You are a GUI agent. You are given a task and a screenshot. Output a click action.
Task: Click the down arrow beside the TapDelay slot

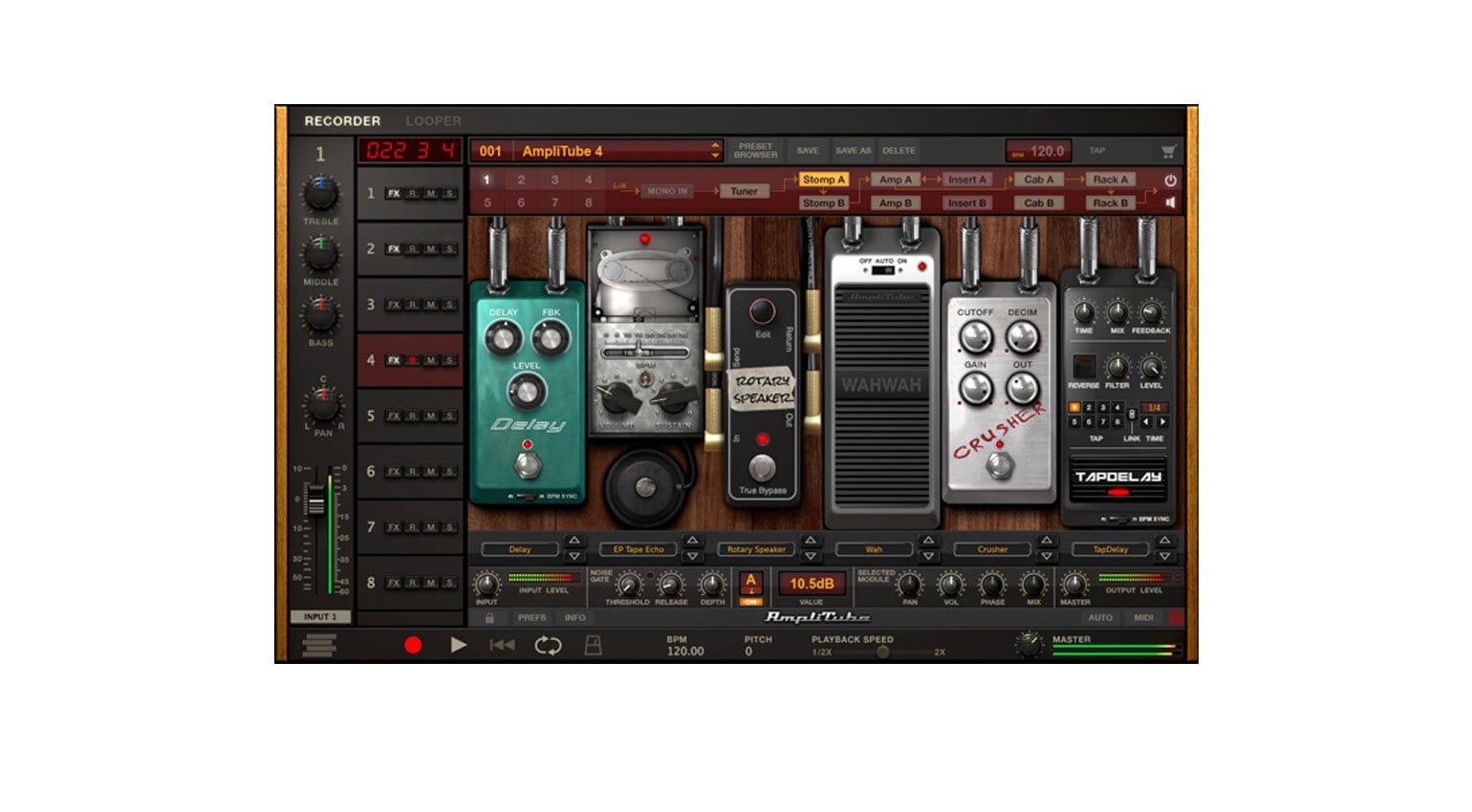click(1164, 556)
